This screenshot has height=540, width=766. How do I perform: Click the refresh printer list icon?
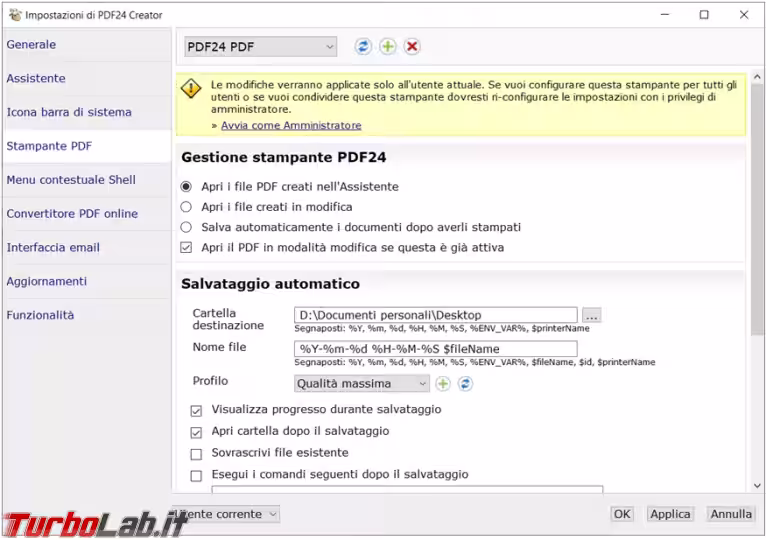pos(363,47)
